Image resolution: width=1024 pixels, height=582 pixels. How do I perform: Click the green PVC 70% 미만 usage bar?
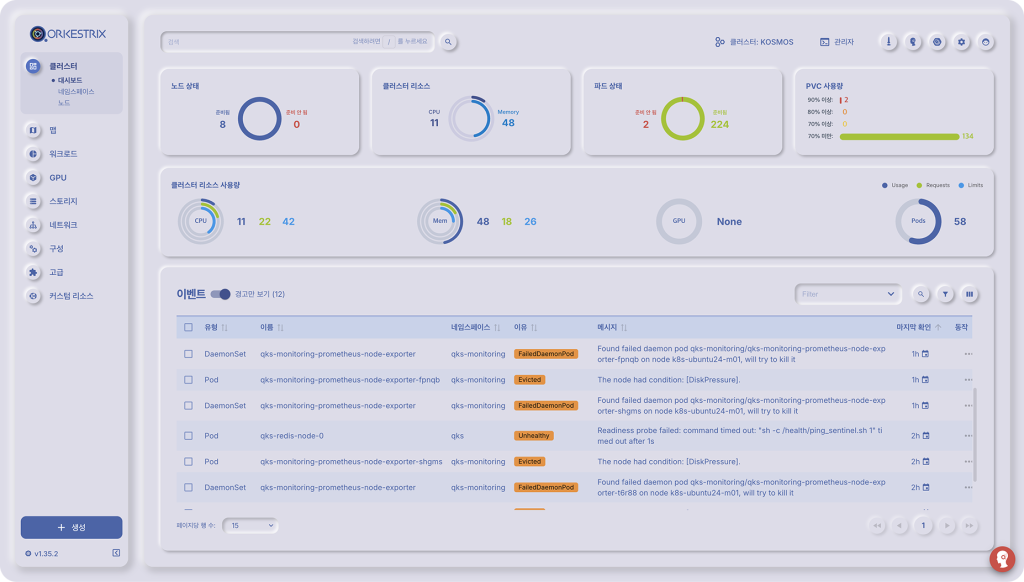coord(898,136)
